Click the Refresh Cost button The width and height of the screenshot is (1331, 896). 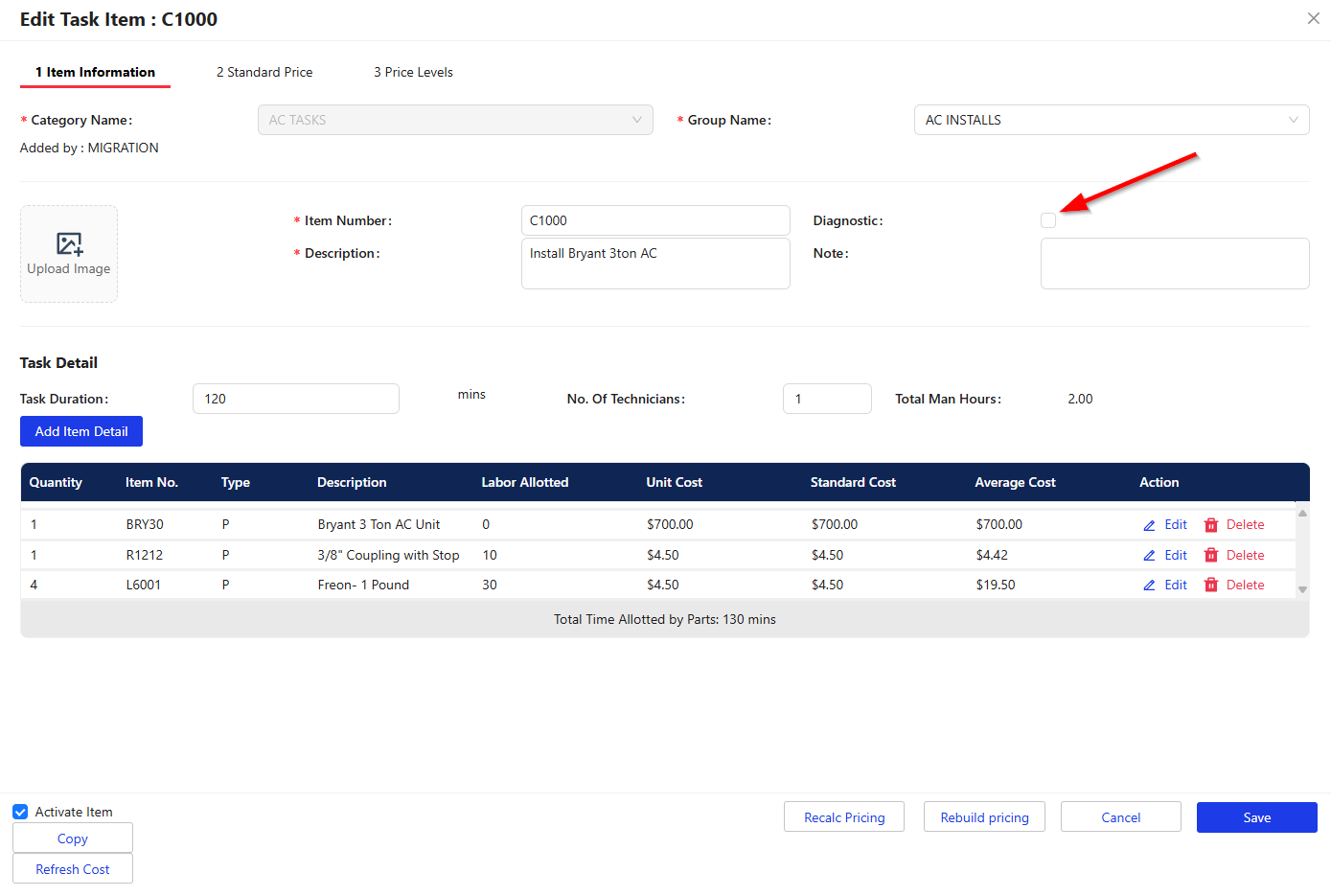click(x=73, y=869)
